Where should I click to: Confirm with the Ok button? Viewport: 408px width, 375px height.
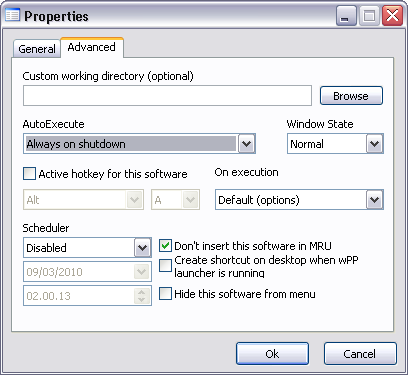pos(272,354)
